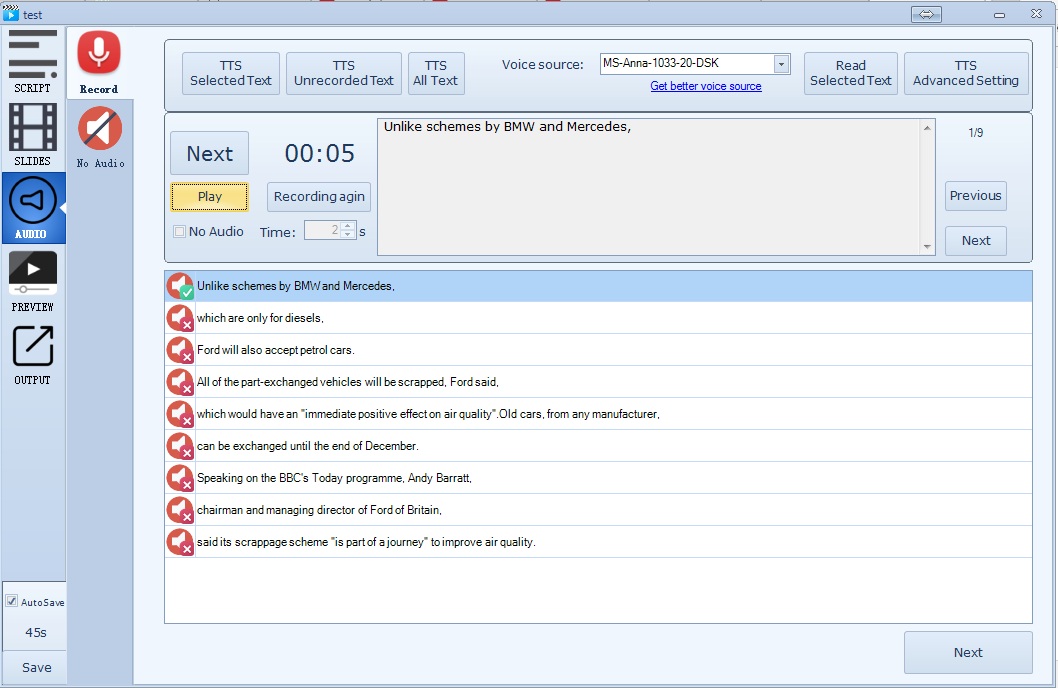
Task: Go to the OUTPUT section
Action: point(33,353)
